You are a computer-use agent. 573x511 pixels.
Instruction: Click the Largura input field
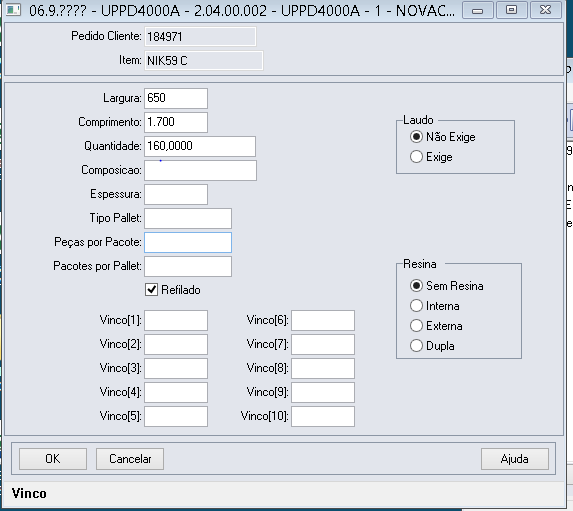[x=176, y=98]
